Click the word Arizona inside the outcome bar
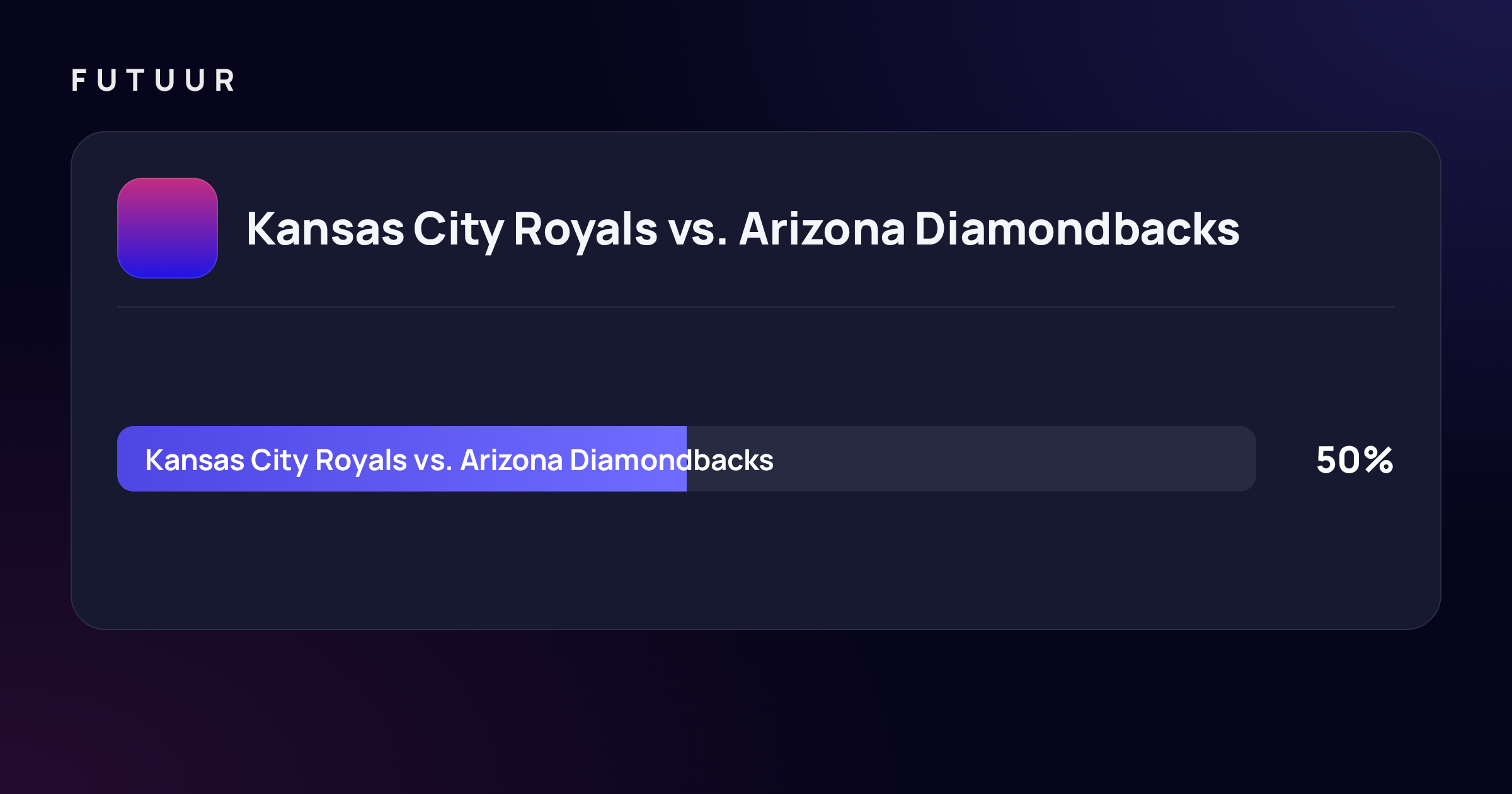Image resolution: width=1512 pixels, height=794 pixels. (512, 460)
